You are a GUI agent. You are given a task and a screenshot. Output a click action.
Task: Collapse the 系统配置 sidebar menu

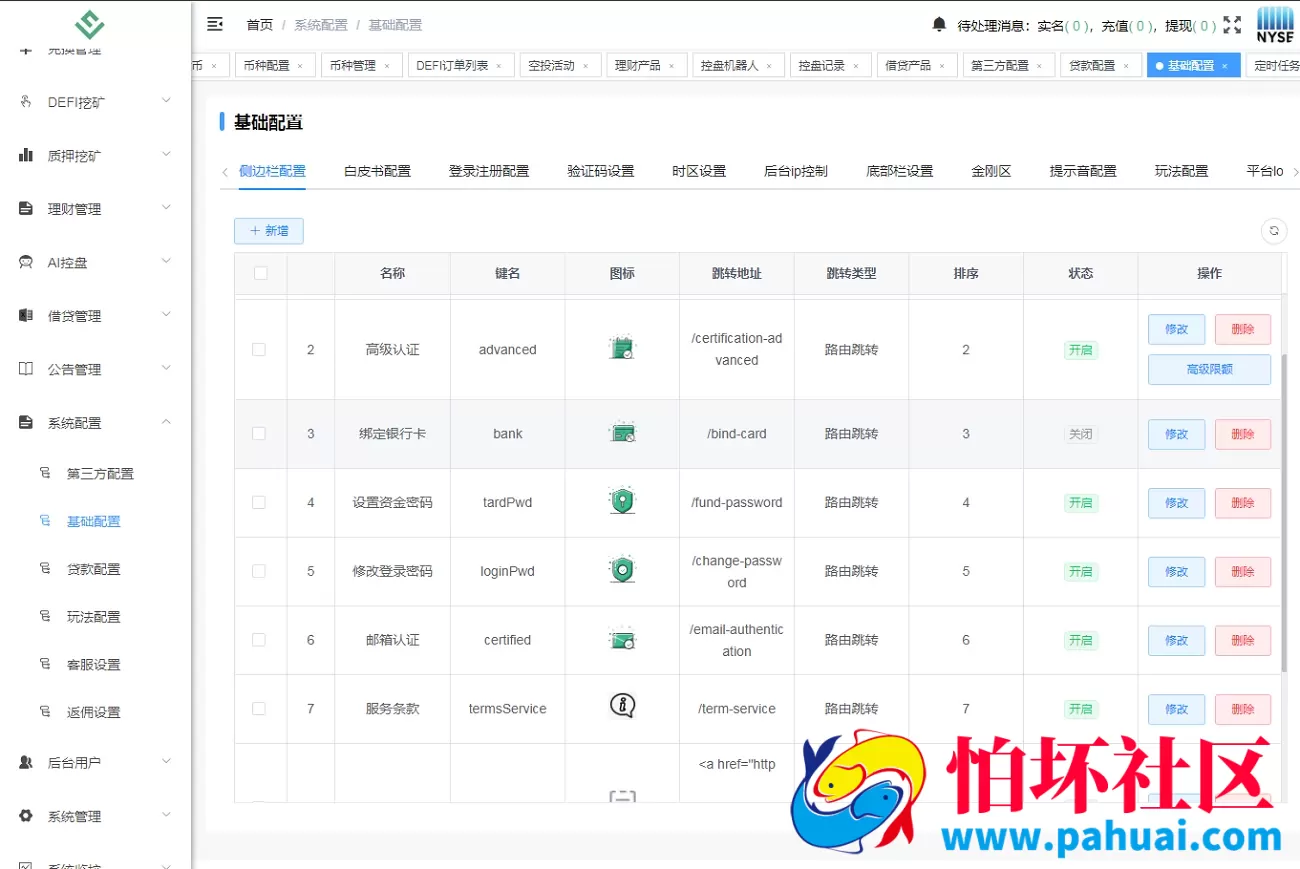point(95,423)
